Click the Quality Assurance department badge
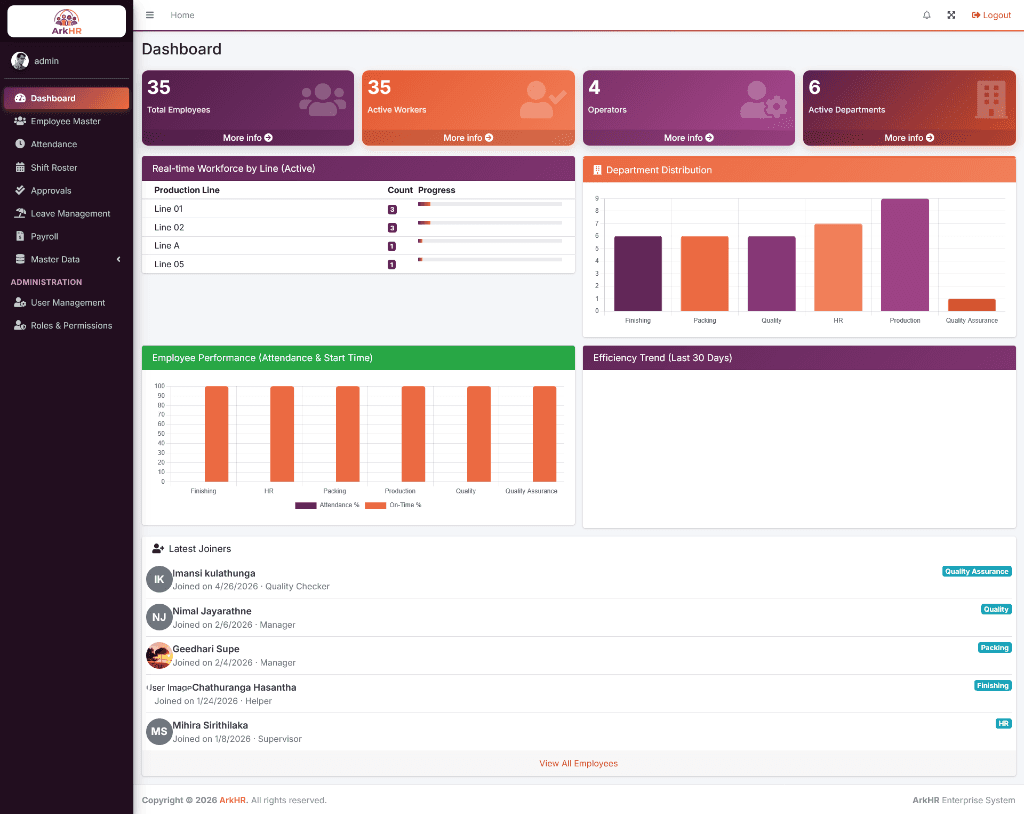 coord(976,572)
